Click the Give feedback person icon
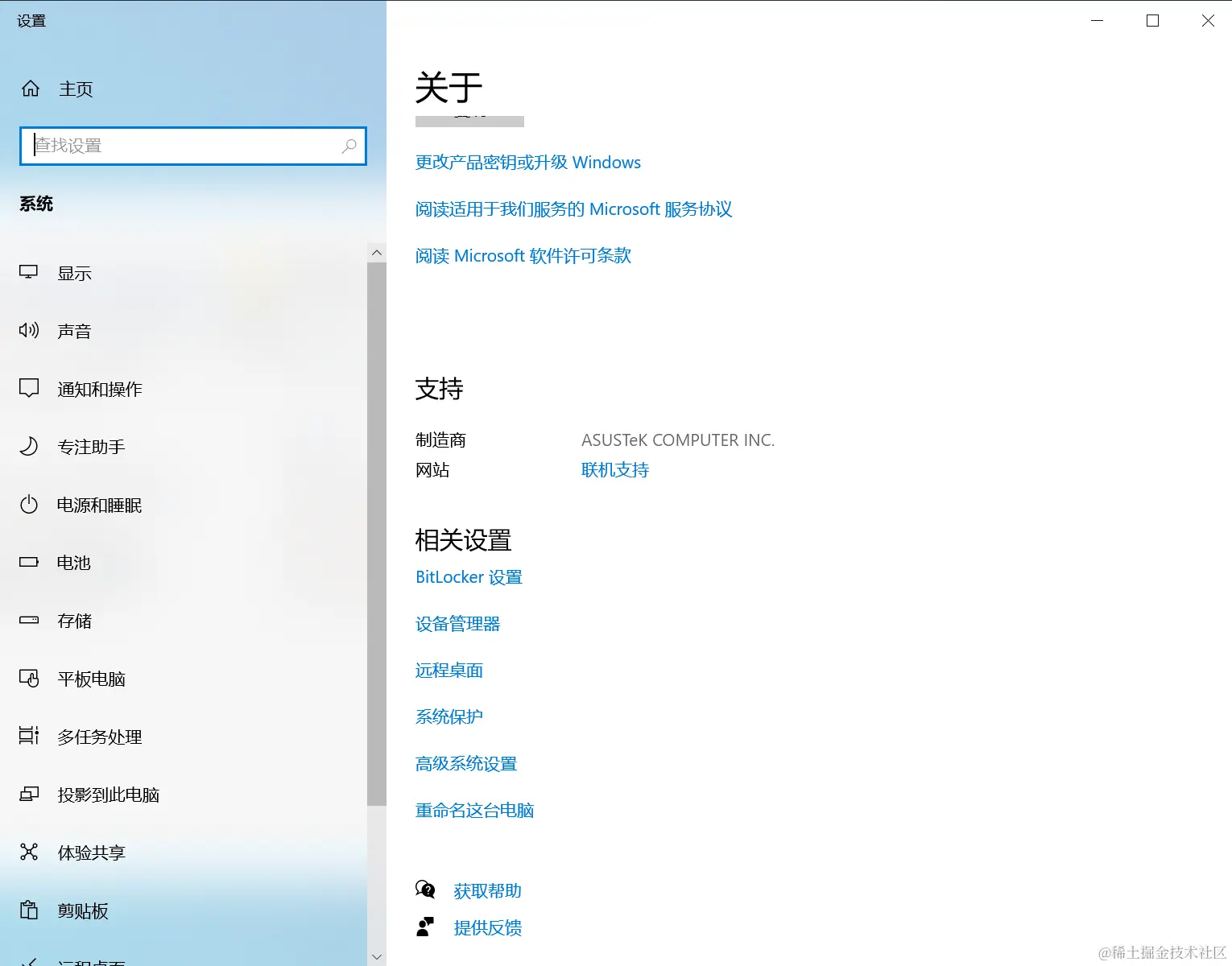Image resolution: width=1232 pixels, height=966 pixels. click(x=425, y=927)
